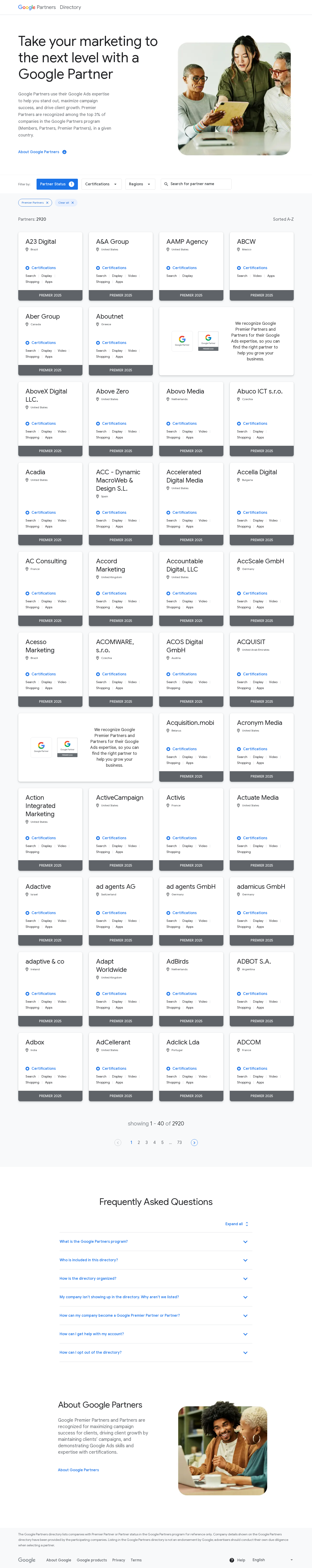Viewport: 312px width, 1568px height.
Task: Click certifications icon on Accord Marketing card
Action: point(98,593)
